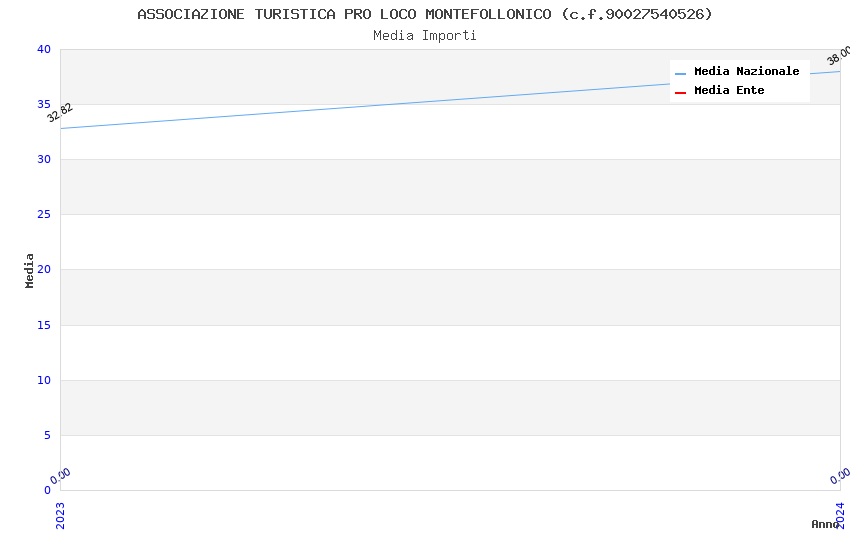Click the y-axis value 15

[x=44, y=325]
